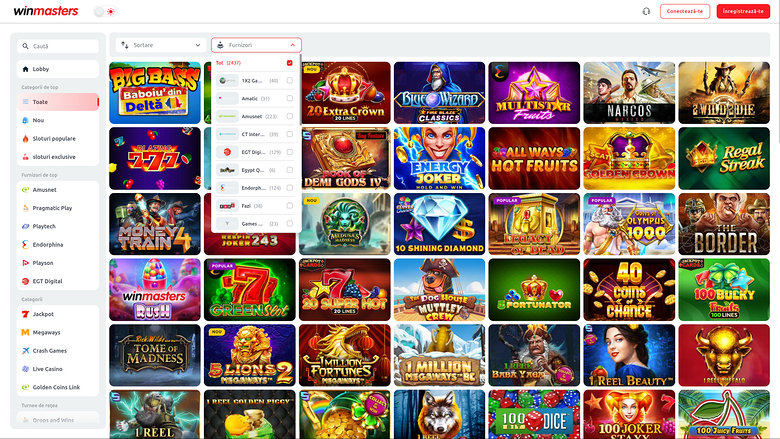This screenshot has height=439, width=780.
Task: Open Big Bass Baboiu' din Deltă game
Action: [155, 93]
